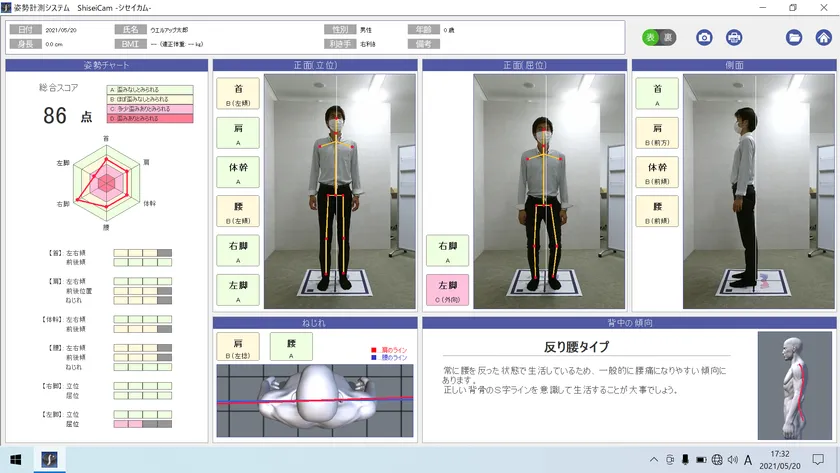840x473 pixels.
Task: Click the 腰 ねじれ score bar
Action: 142,367
